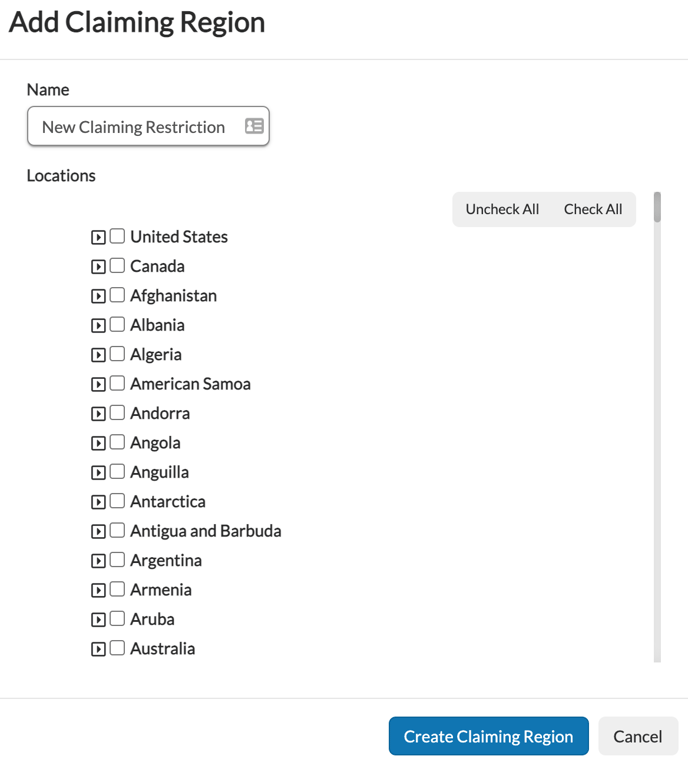
Task: Expand the American Samoa node
Action: coord(98,384)
